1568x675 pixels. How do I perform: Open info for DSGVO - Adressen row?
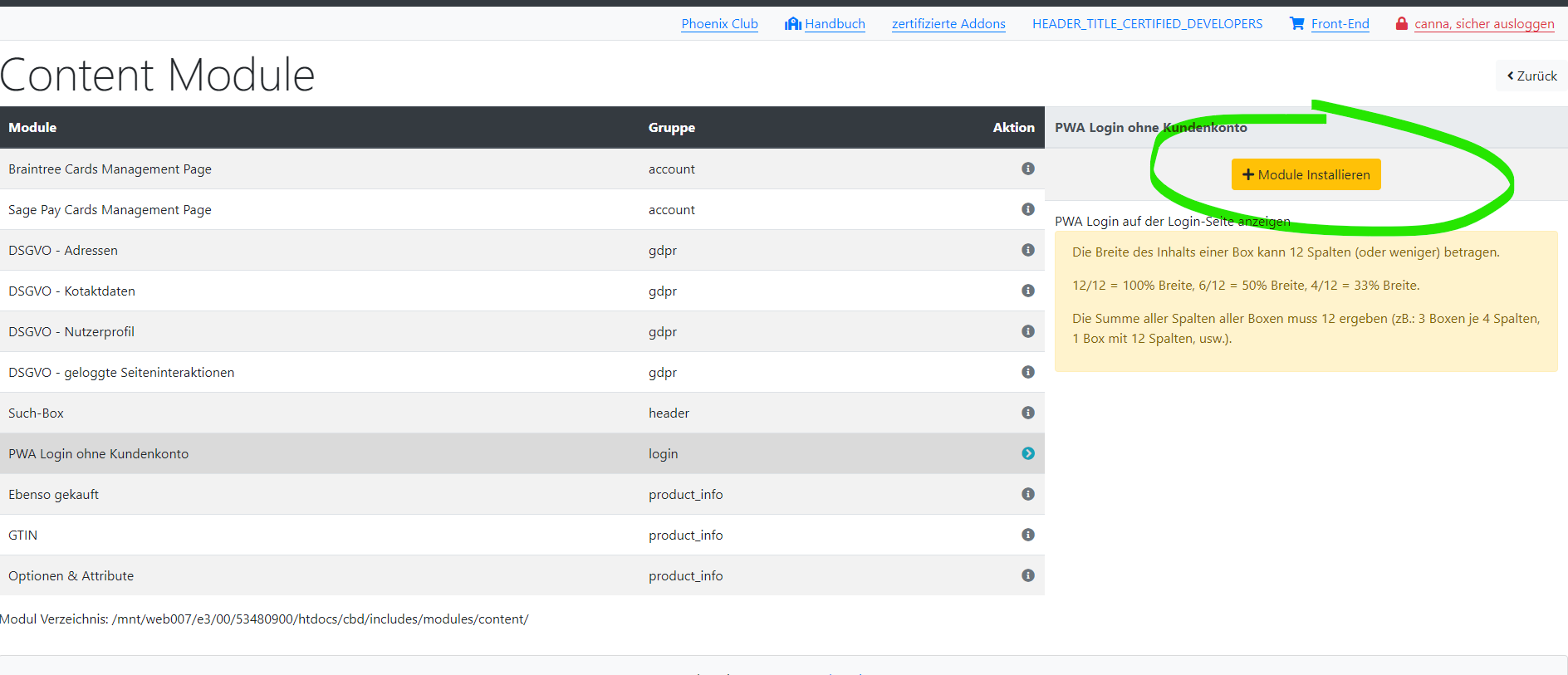pos(1028,250)
